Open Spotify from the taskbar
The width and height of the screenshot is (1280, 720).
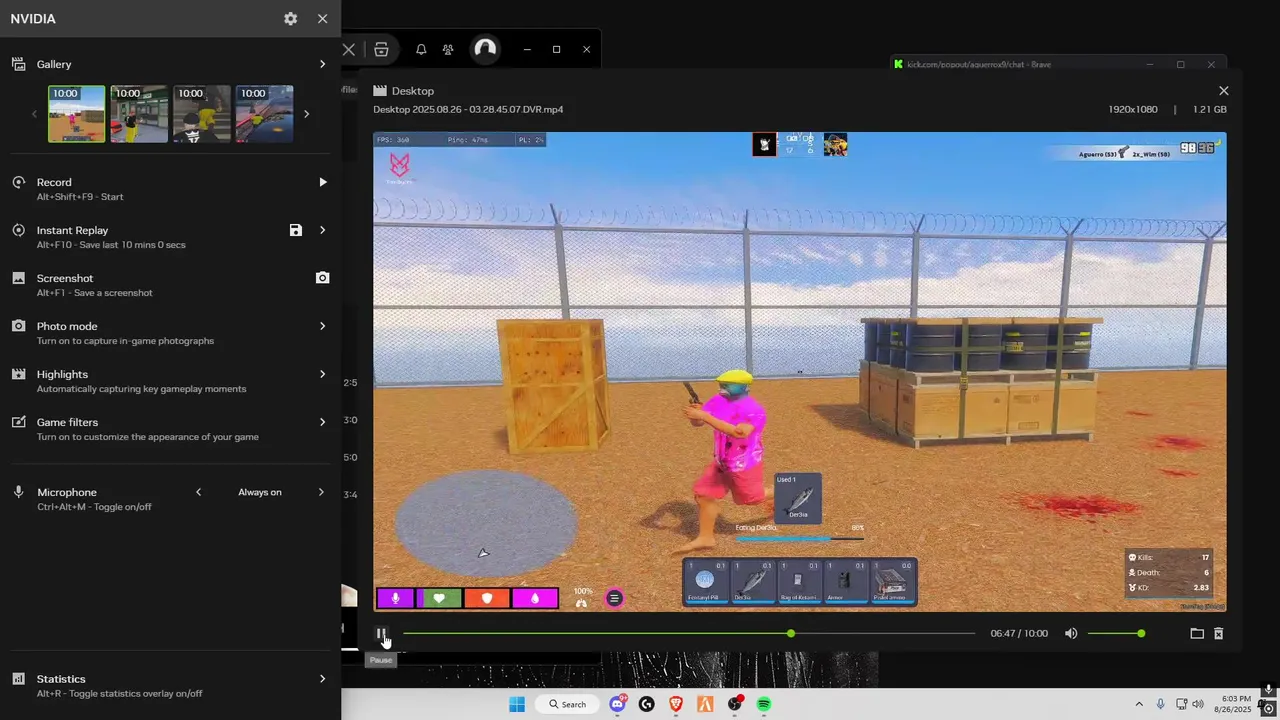point(764,704)
